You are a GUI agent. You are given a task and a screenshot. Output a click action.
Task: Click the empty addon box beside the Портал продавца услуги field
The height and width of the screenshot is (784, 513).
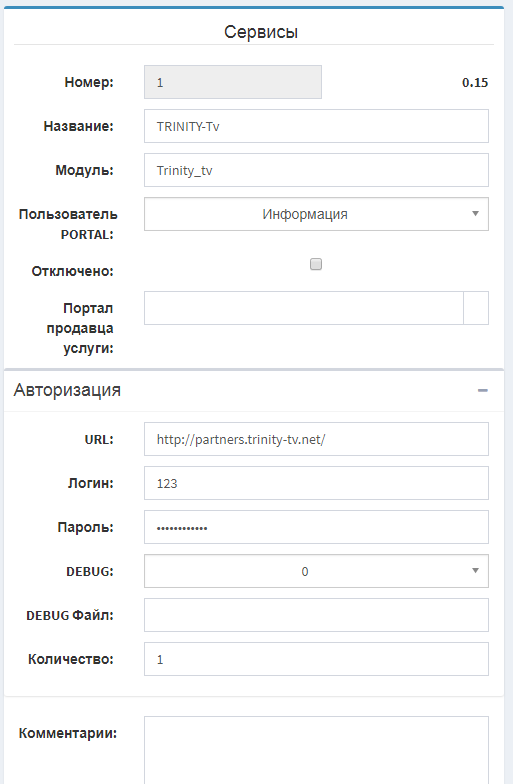point(476,308)
